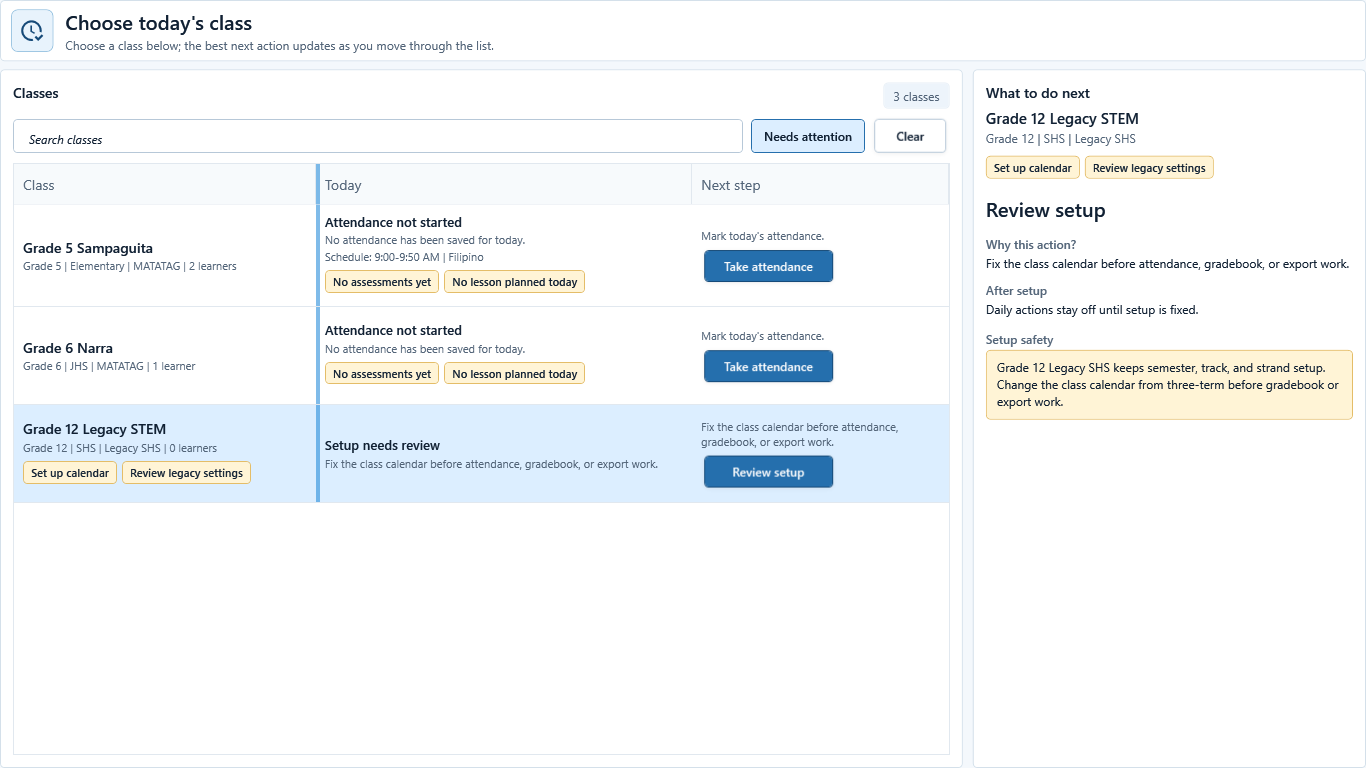This screenshot has height=768, width=1366.
Task: Click into the Search classes field
Action: pos(378,136)
